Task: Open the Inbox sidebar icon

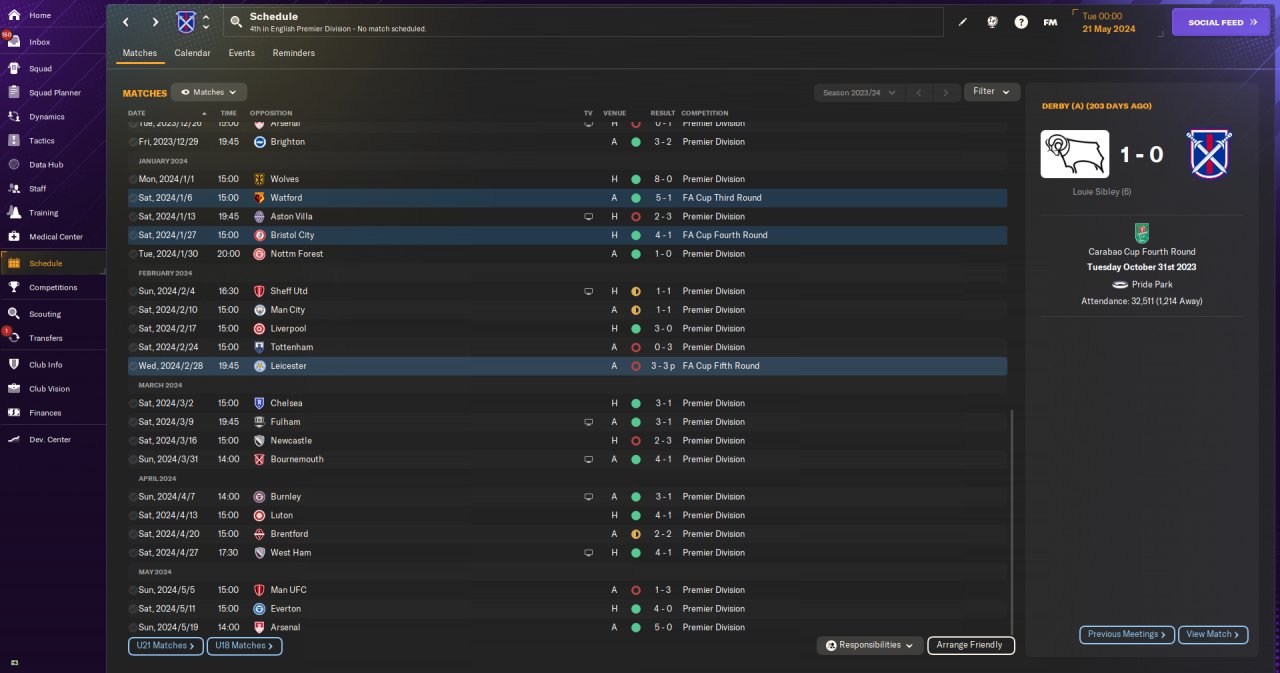Action: (14, 42)
